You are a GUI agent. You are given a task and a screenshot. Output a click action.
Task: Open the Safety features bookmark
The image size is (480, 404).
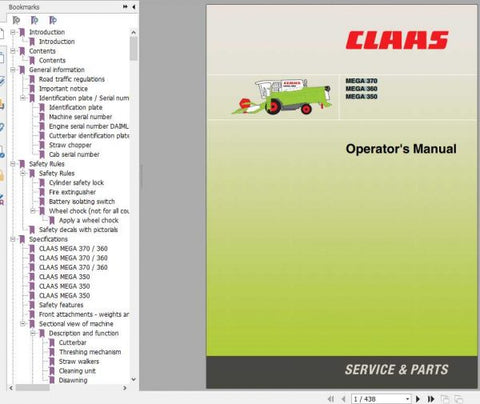pos(61,305)
